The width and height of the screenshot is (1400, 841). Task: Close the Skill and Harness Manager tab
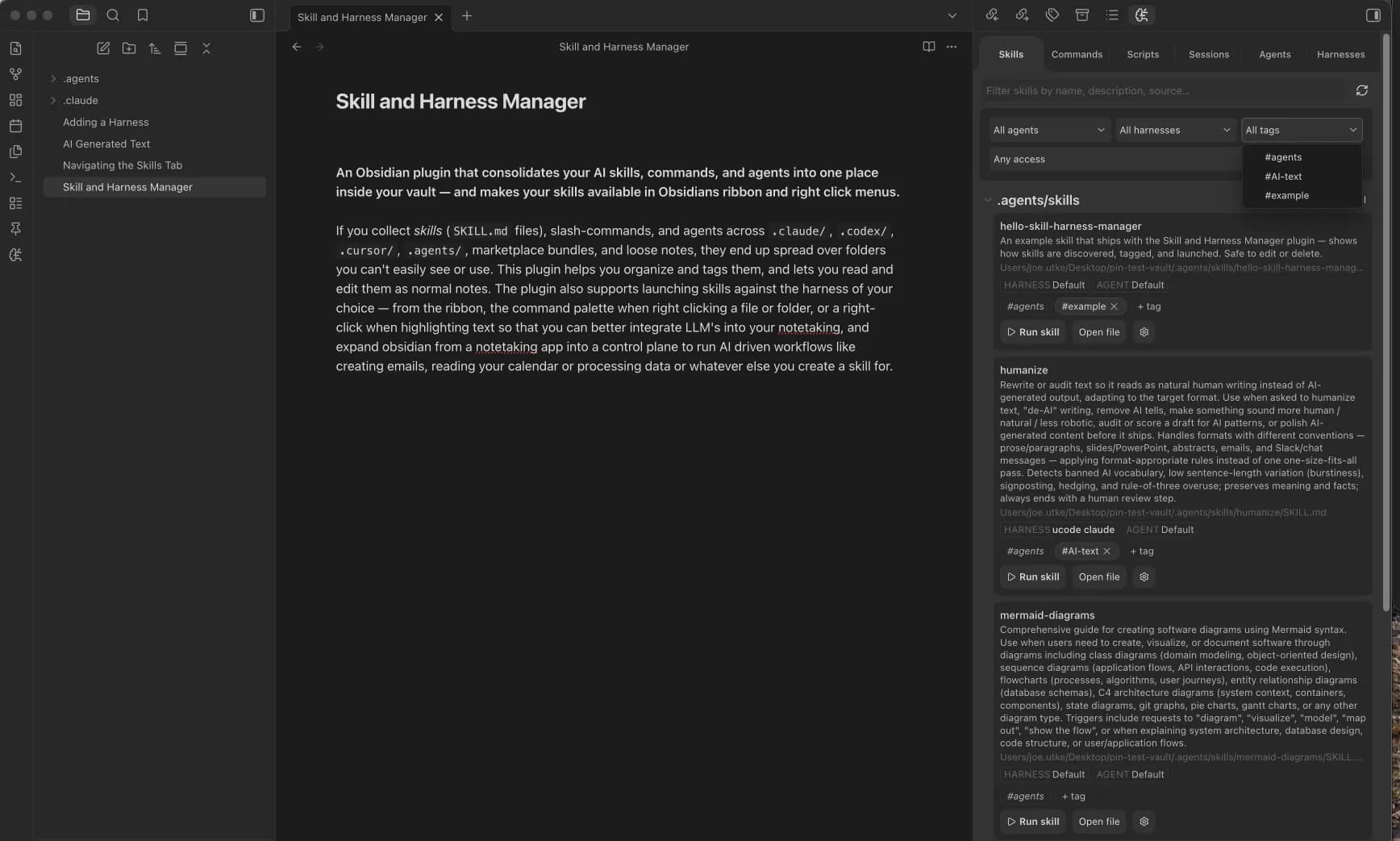439,17
